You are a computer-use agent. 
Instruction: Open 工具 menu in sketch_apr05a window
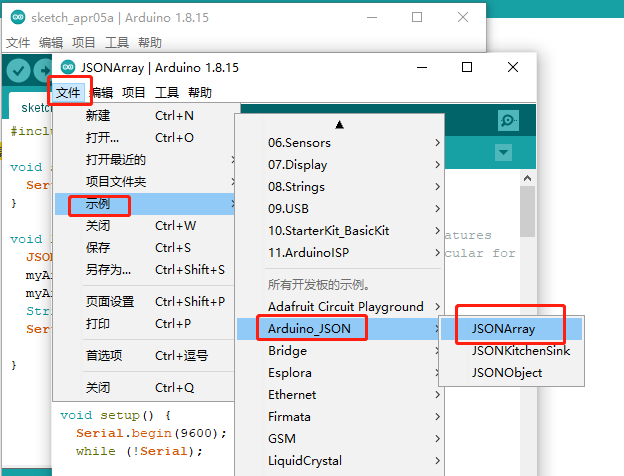[x=117, y=42]
